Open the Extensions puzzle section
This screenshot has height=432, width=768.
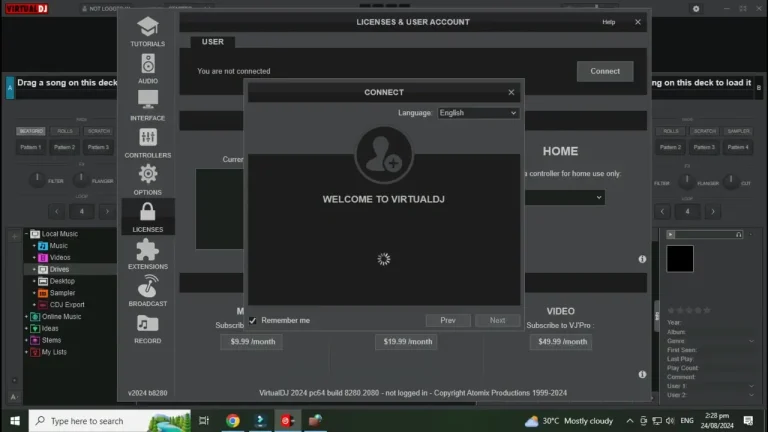147,254
